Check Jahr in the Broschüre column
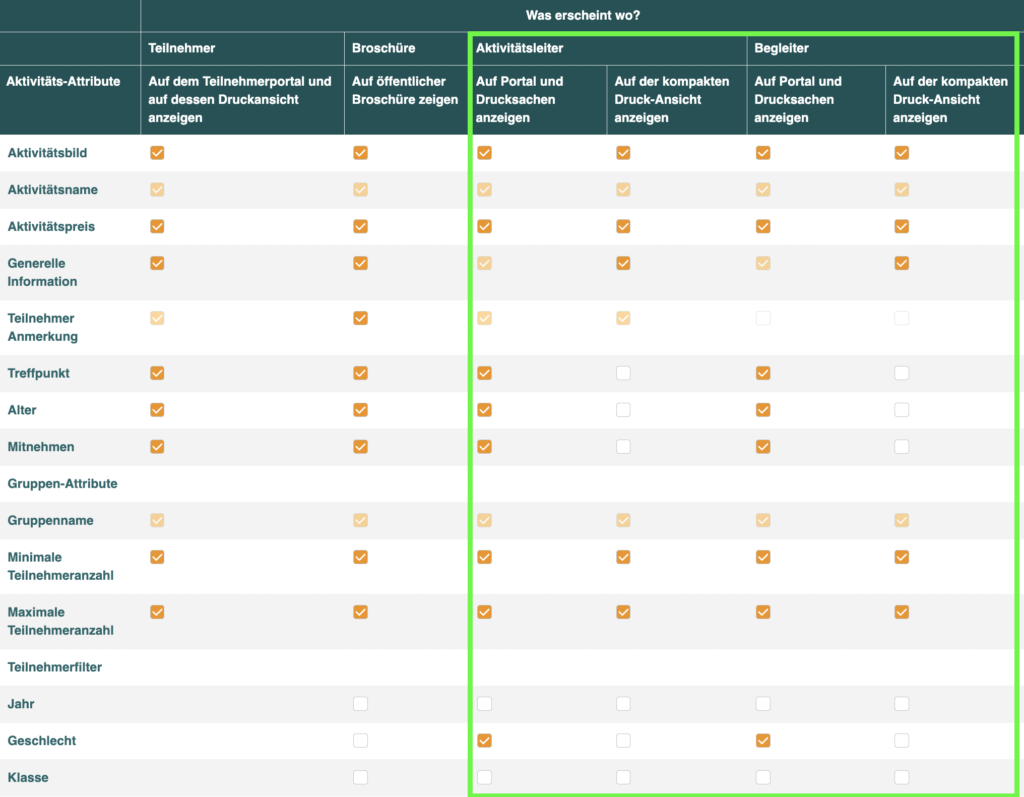 [360, 704]
